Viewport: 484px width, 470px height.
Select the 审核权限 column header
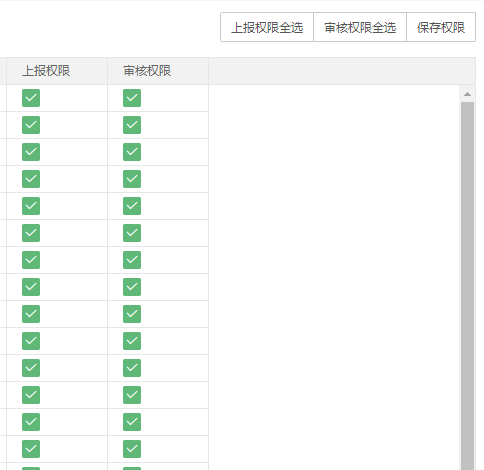(x=158, y=71)
